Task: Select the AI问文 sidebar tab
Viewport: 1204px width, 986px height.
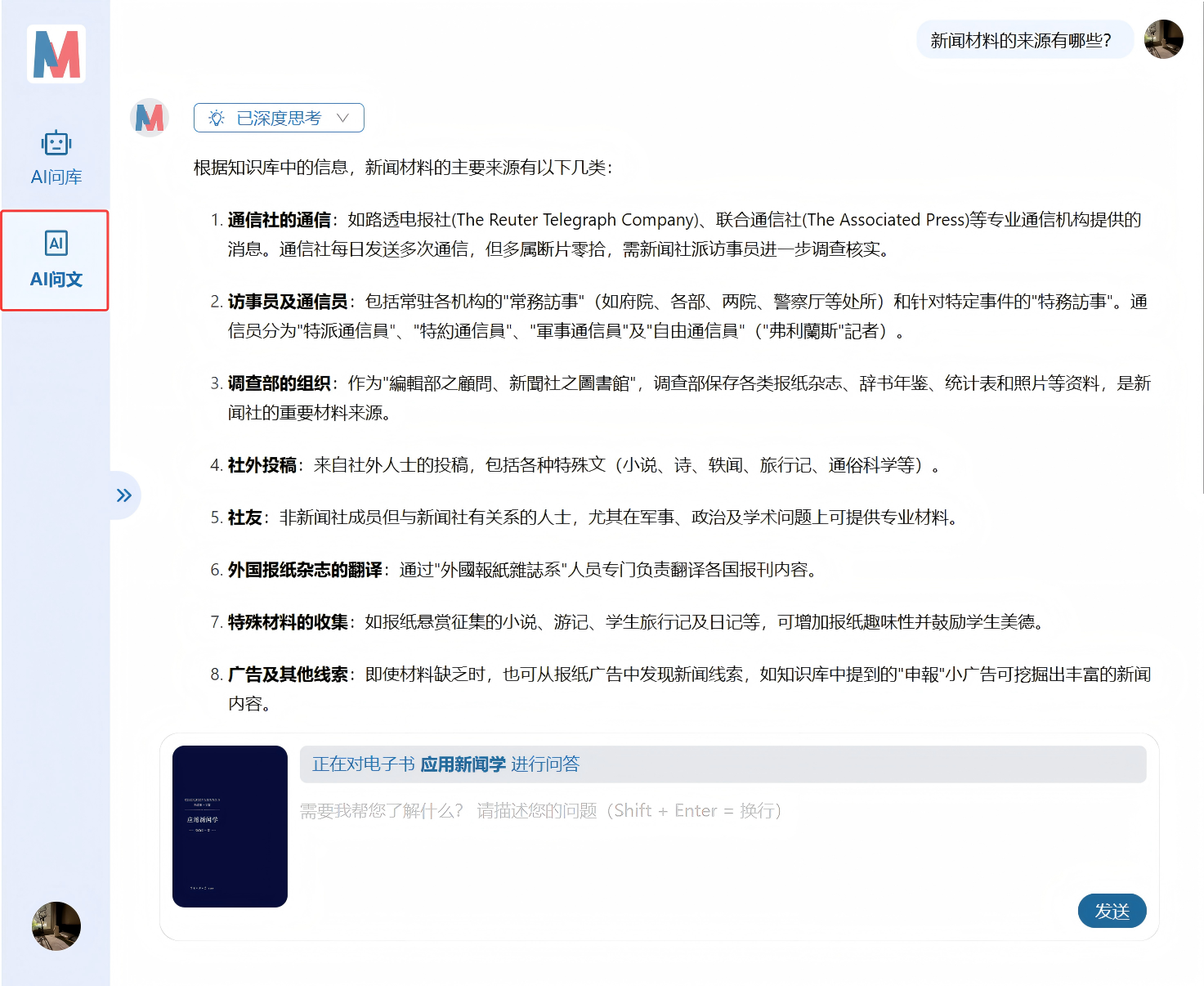Action: pos(56,261)
